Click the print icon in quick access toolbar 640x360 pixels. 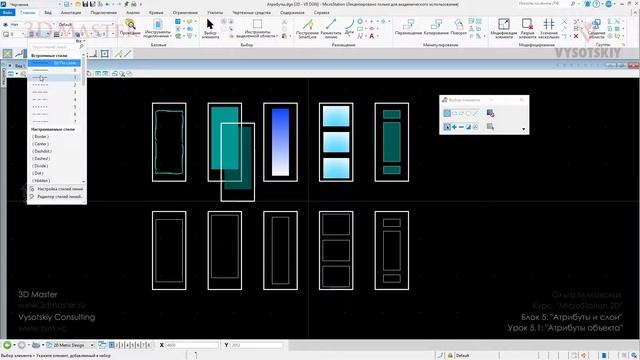point(133,4)
